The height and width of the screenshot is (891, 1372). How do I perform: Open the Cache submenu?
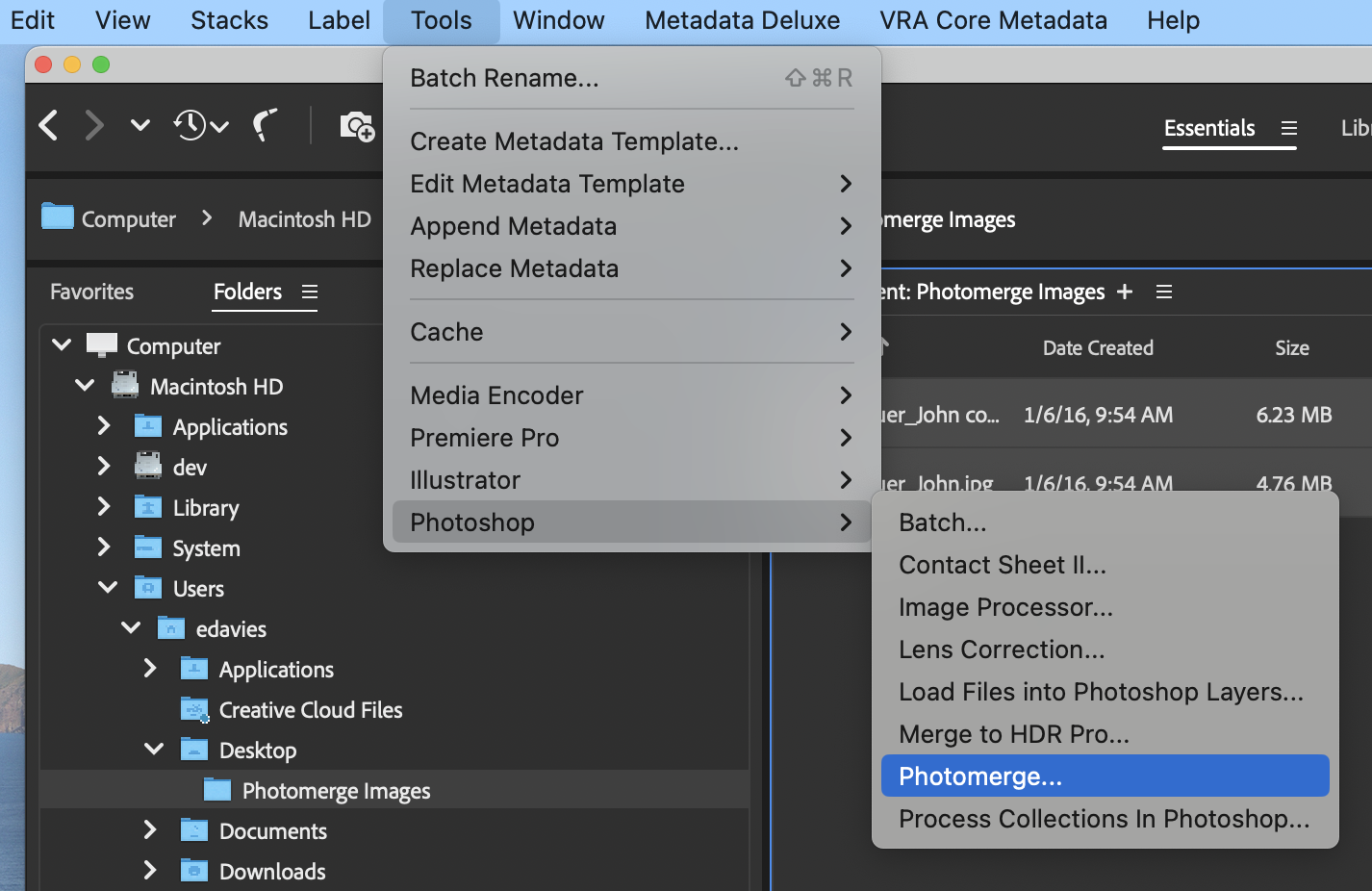coord(631,332)
